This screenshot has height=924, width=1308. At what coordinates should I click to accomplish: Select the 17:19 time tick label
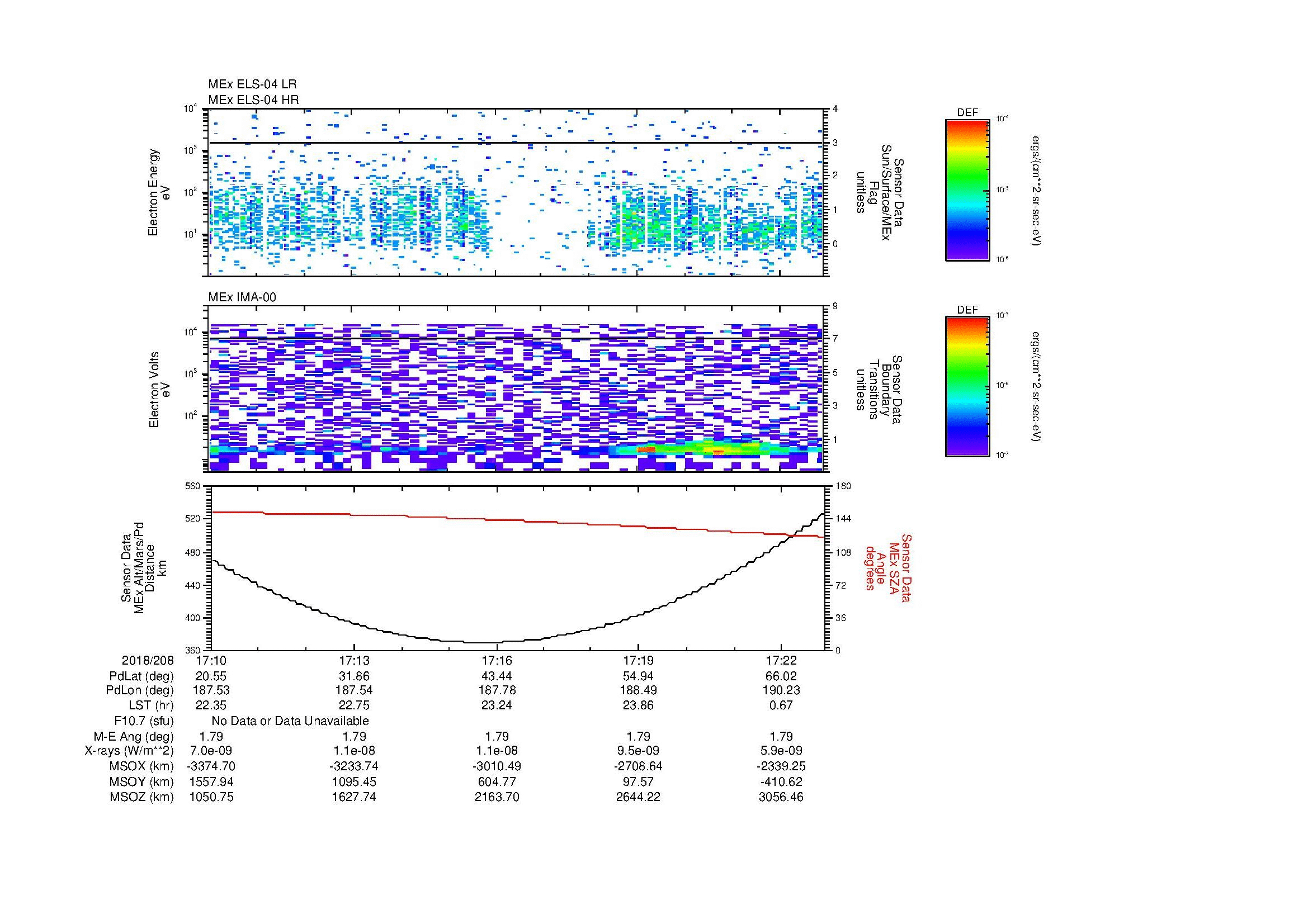click(639, 661)
